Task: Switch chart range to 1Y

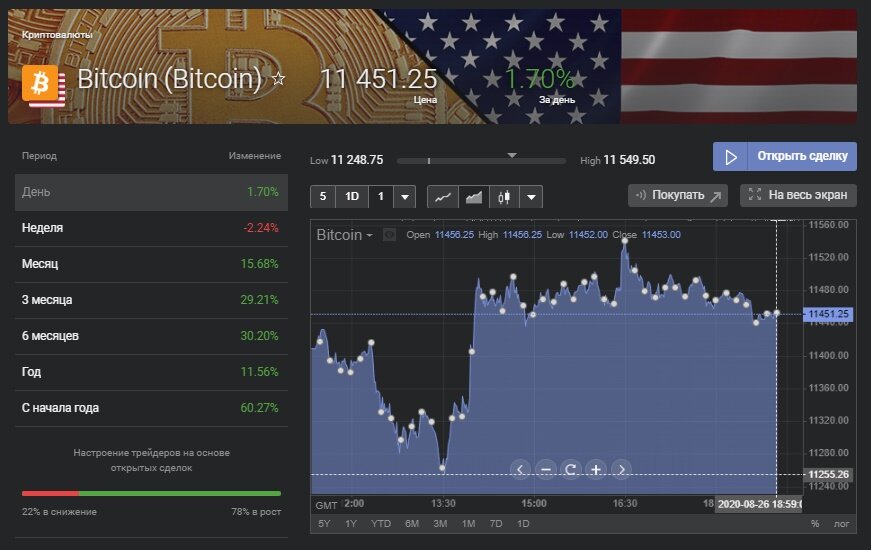Action: [351, 524]
